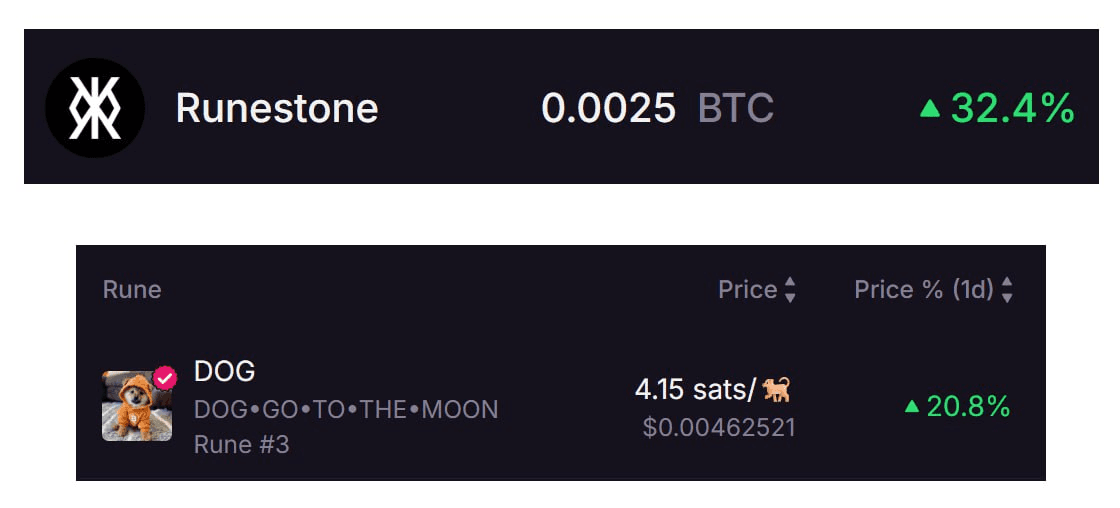Click the dog emoji symbol icon
1120x508 pixels.
click(776, 389)
